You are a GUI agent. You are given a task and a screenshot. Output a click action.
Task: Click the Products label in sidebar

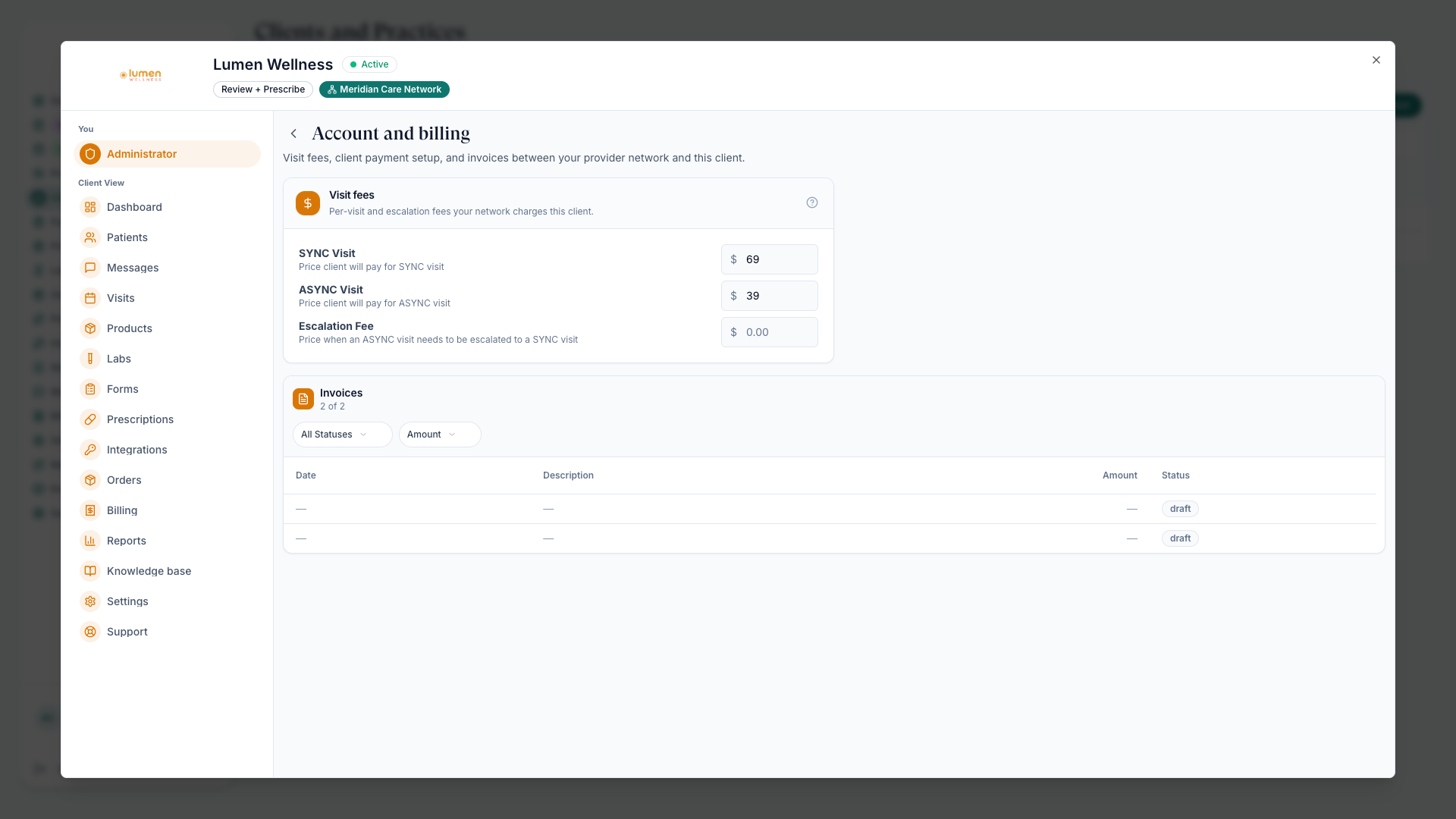click(130, 328)
